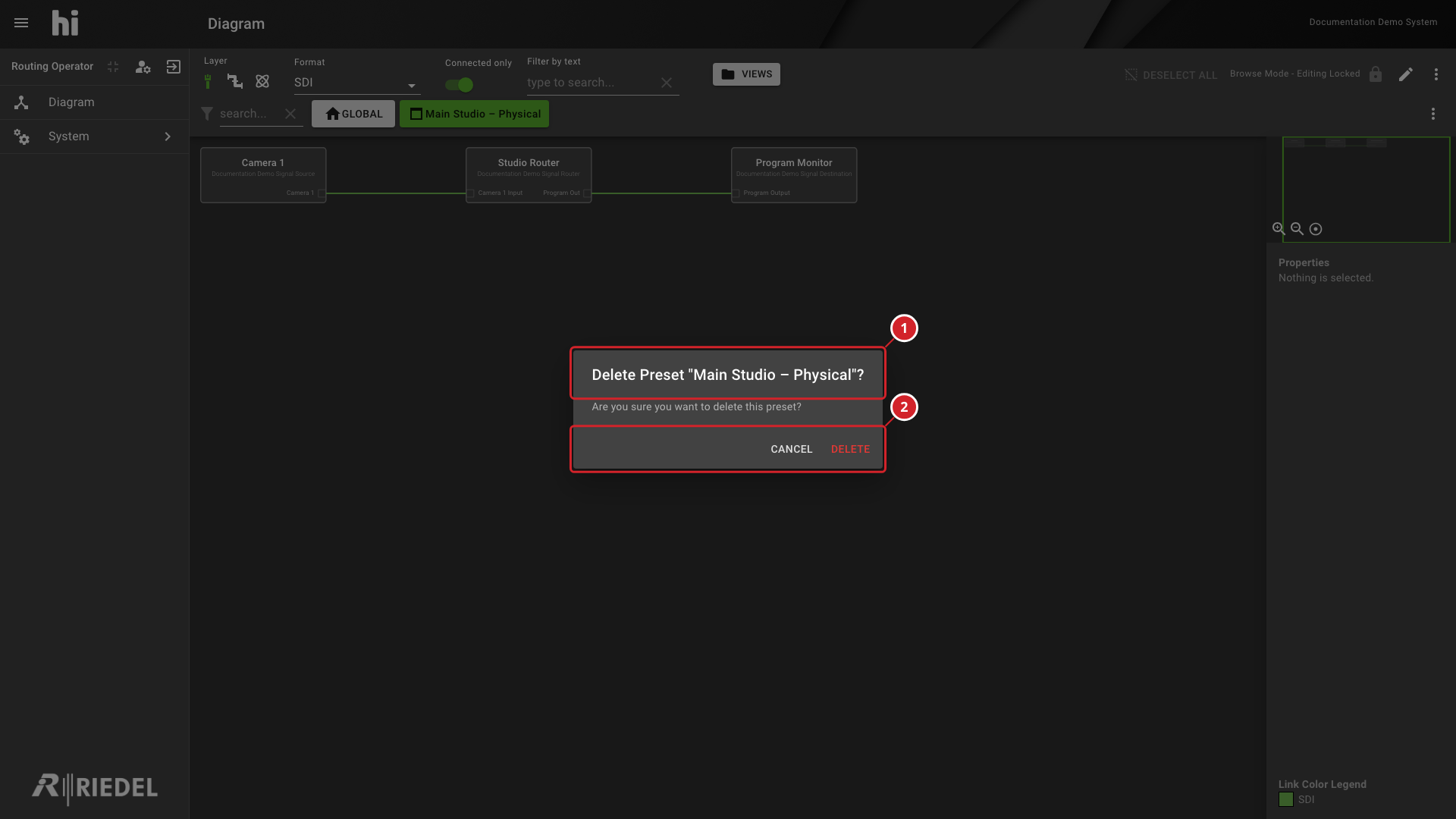Click DESELECT ALL
The image size is (1456, 819).
click(x=1171, y=75)
